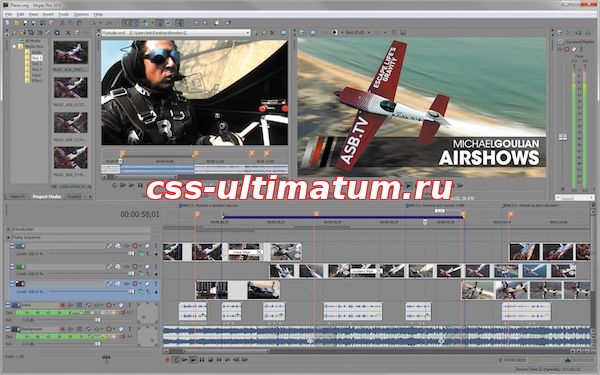This screenshot has width=600, height=375.
Task: Click the Rate scrub control
Action: pyautogui.click(x=107, y=357)
